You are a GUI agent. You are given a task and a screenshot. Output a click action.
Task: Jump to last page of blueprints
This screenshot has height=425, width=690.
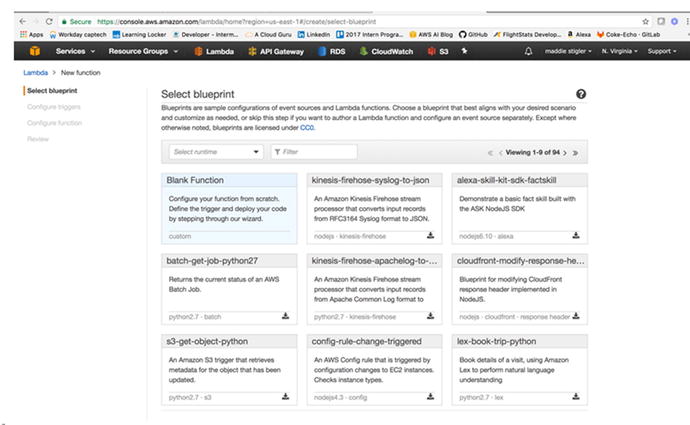pos(575,152)
